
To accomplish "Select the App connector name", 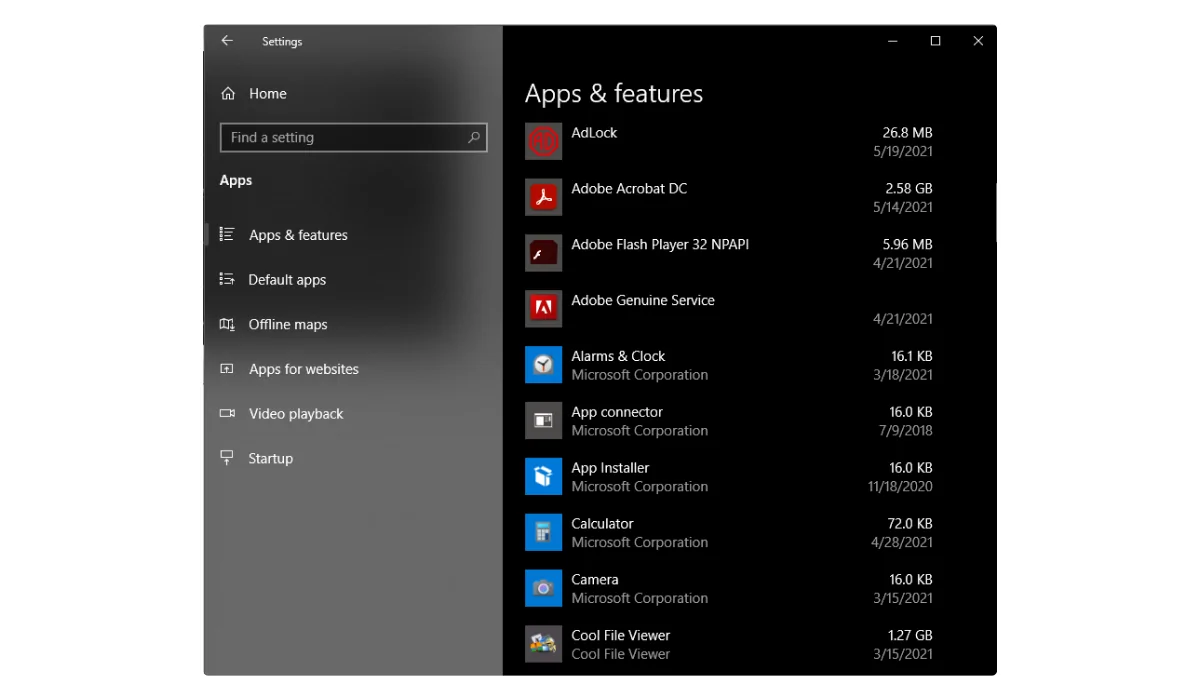I will coord(617,412).
